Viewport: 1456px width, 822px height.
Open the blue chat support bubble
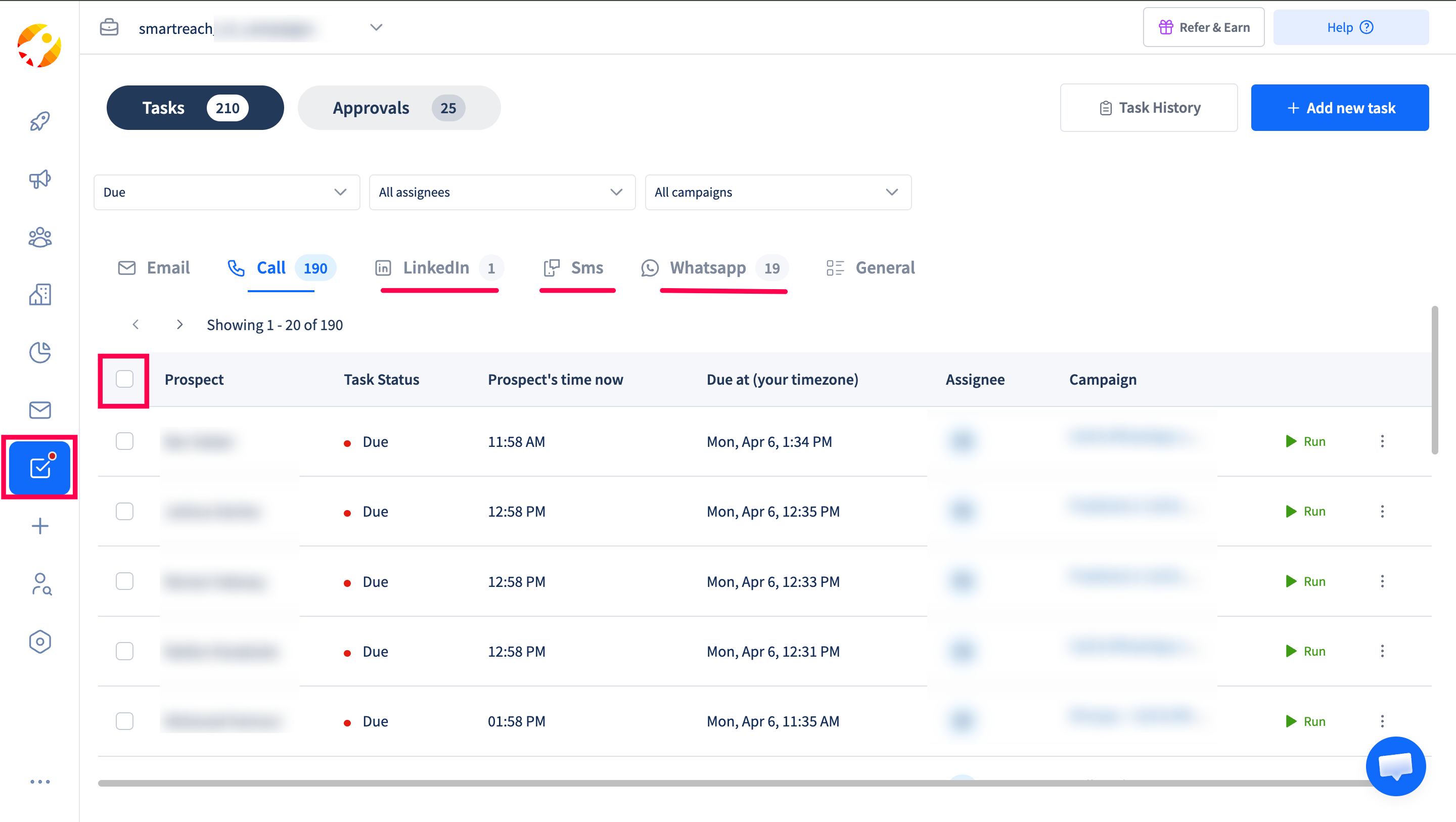pyautogui.click(x=1395, y=766)
